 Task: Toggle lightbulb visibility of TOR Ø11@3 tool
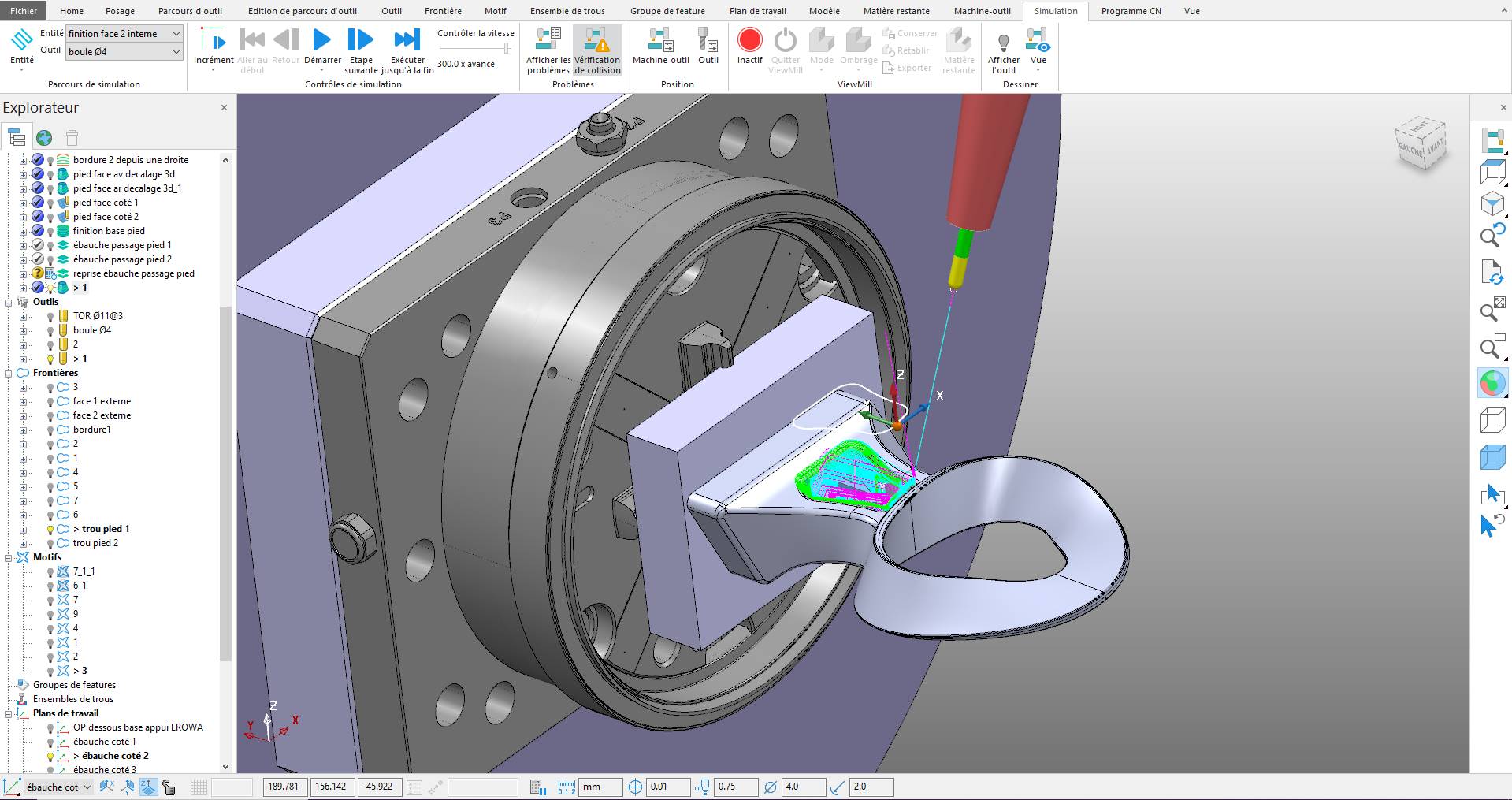[50, 317]
